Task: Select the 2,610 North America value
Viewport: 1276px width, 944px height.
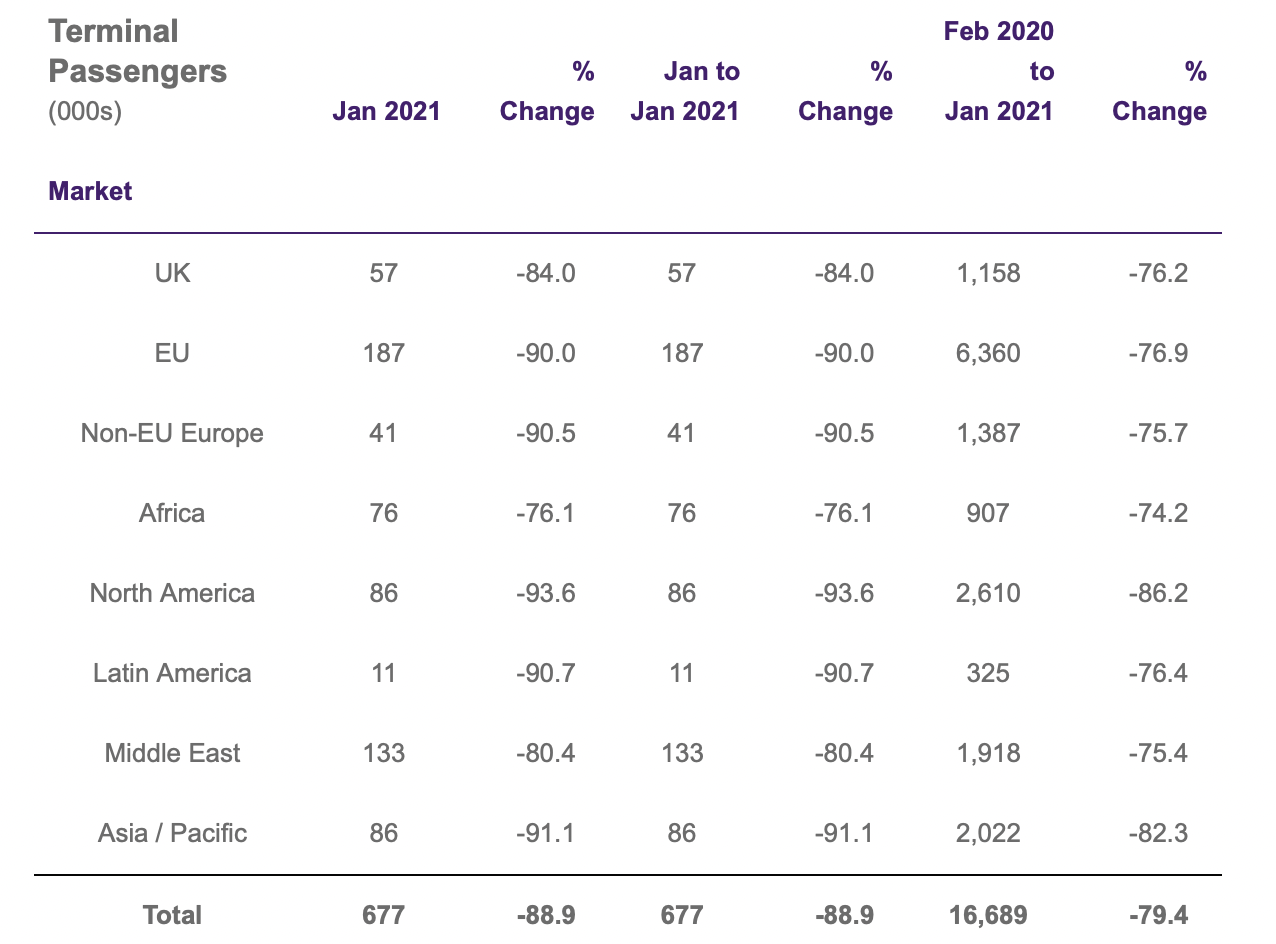Action: pyautogui.click(x=988, y=593)
